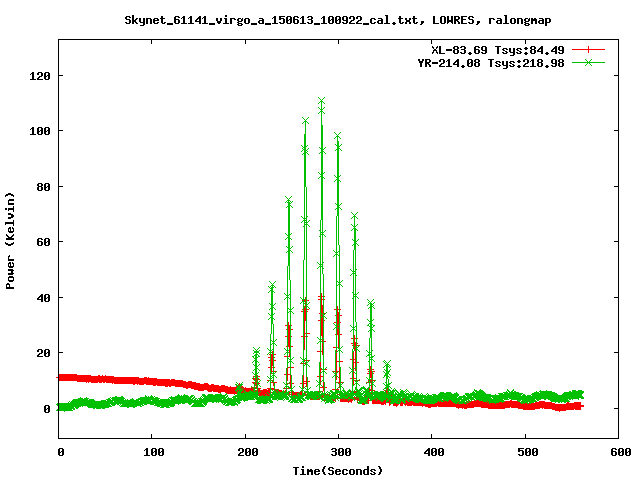Click the 300 tick on the time axis
The image size is (640, 480).
pyautogui.click(x=338, y=452)
